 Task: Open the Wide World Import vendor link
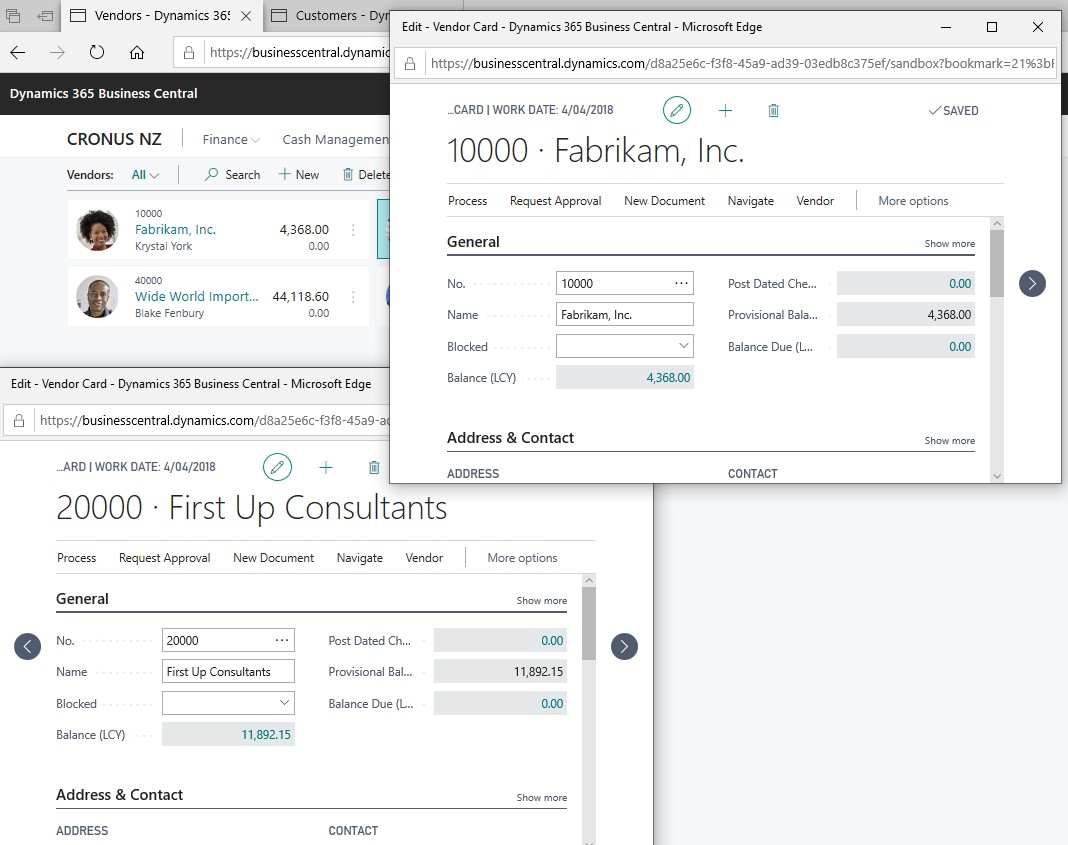pyautogui.click(x=196, y=296)
